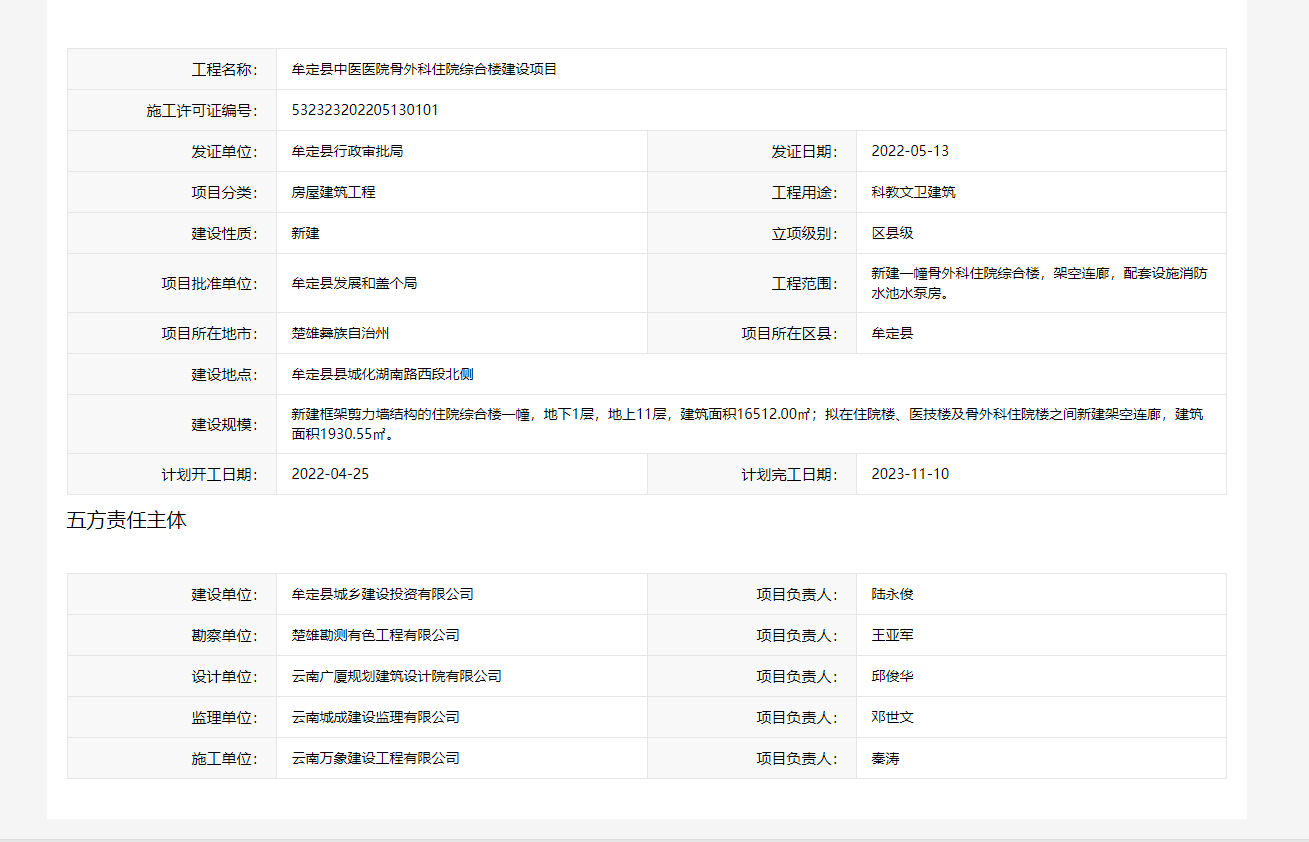Select project name 牟定县中医医院骨外科住院综合楼建设项目
Screen dimensions: 1309x842
(x=424, y=69)
